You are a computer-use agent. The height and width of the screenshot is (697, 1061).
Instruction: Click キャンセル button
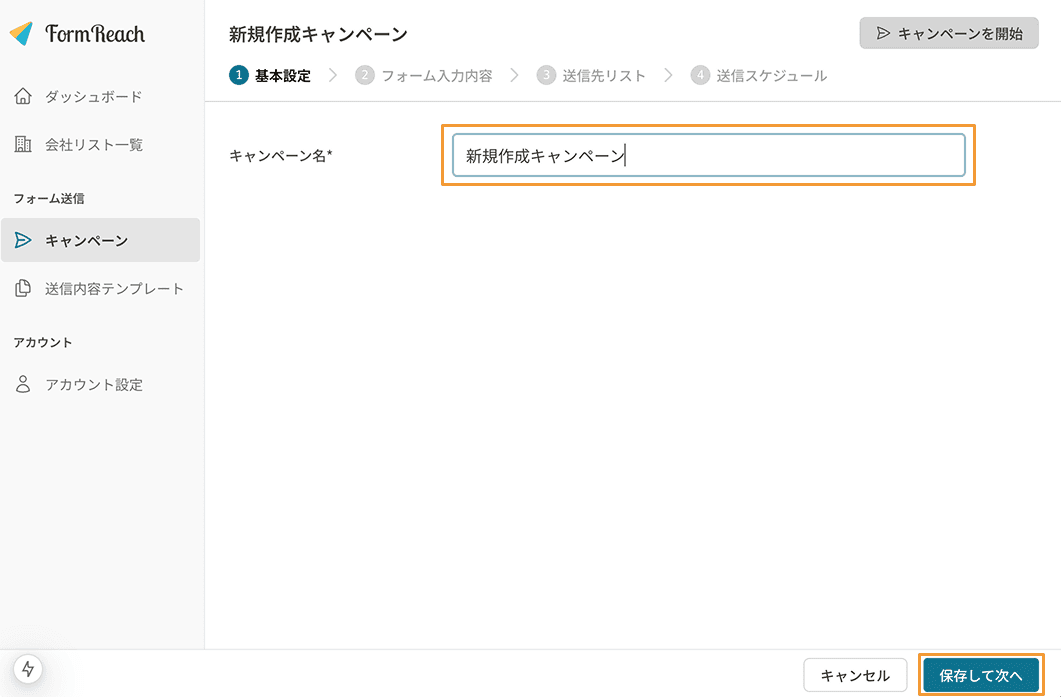coord(855,675)
